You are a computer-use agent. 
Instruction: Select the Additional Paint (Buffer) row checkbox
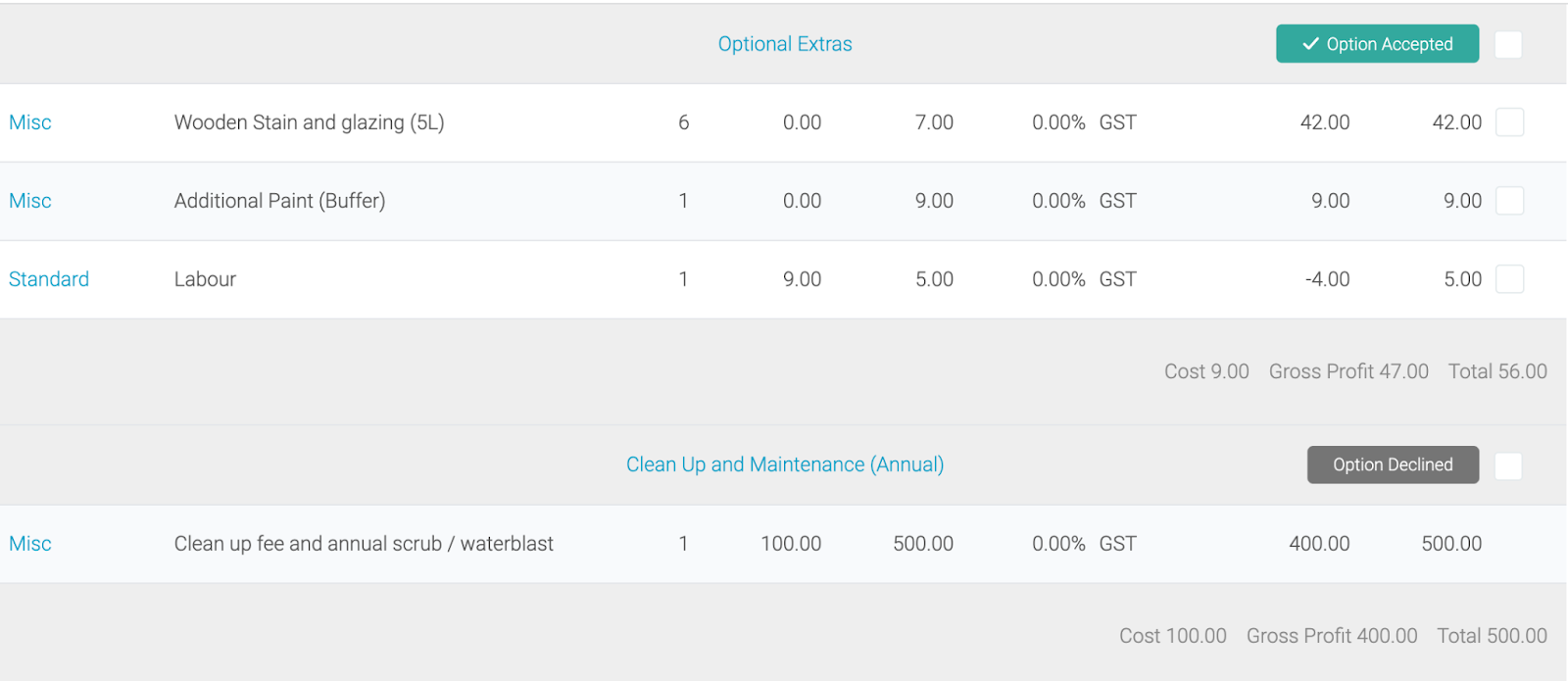(x=1510, y=201)
